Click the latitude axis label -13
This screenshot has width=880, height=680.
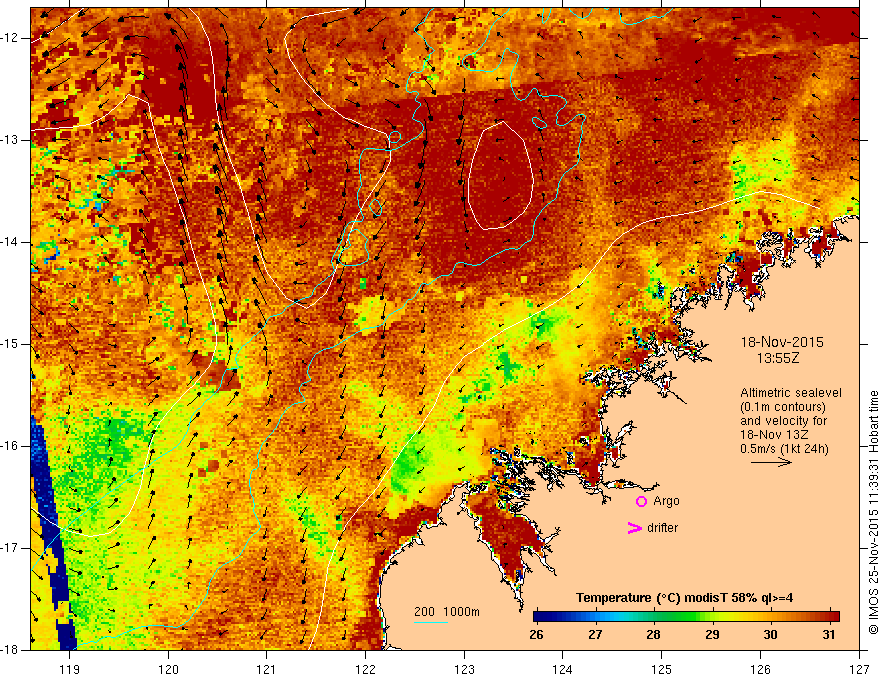11,140
